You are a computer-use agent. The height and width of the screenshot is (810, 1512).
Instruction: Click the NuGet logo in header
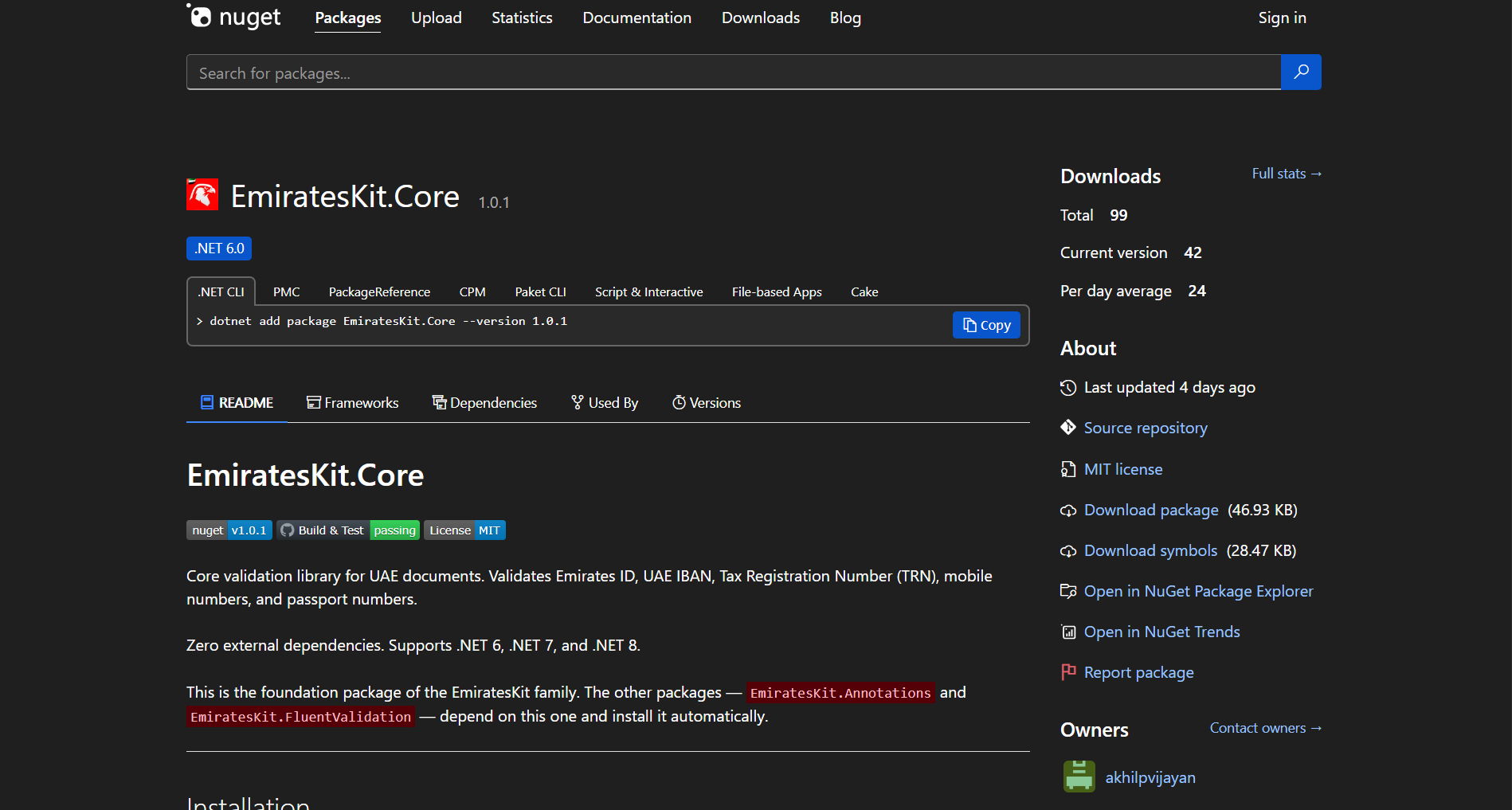233,17
